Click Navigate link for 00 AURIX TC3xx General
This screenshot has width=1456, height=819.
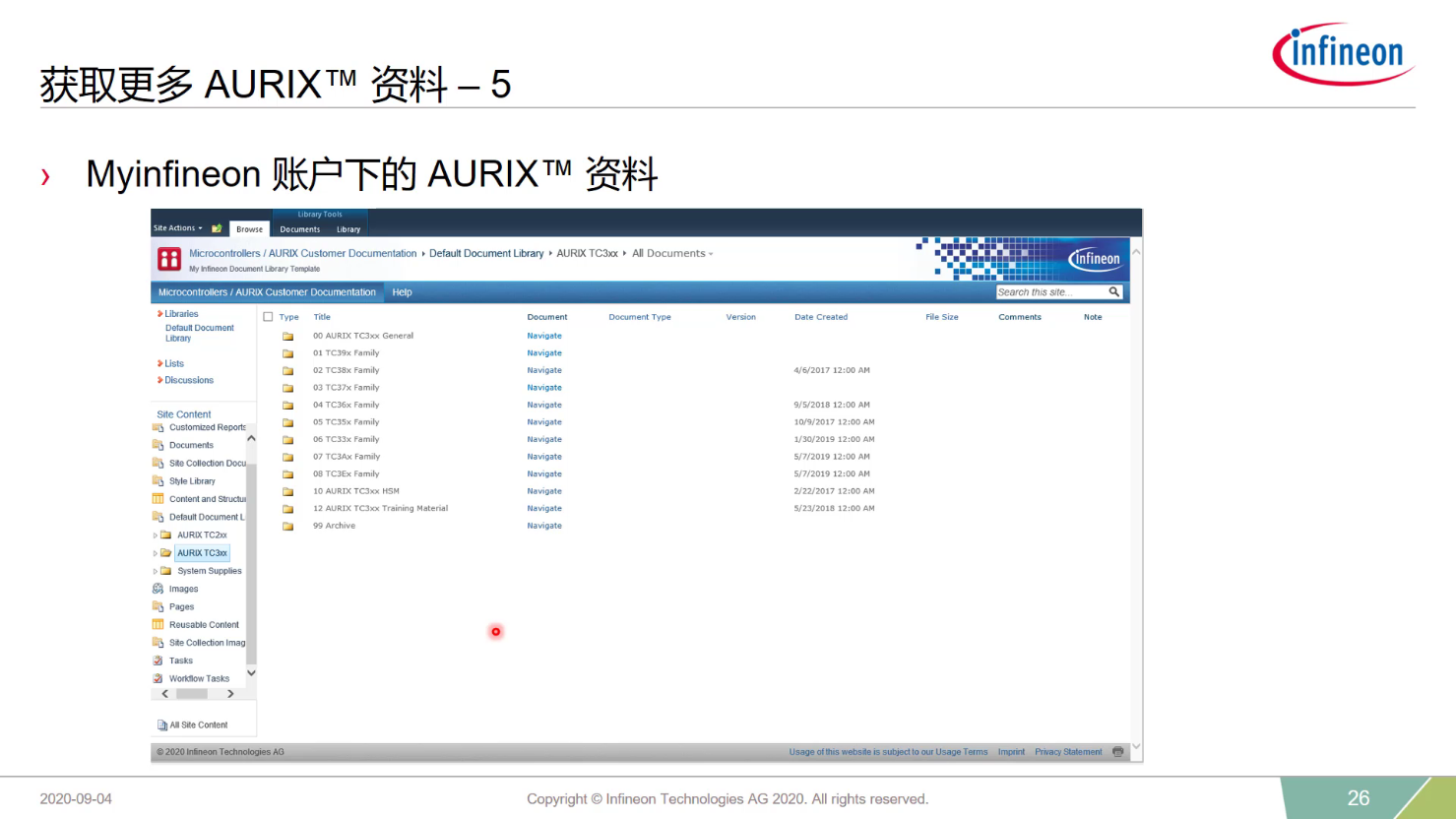point(544,336)
